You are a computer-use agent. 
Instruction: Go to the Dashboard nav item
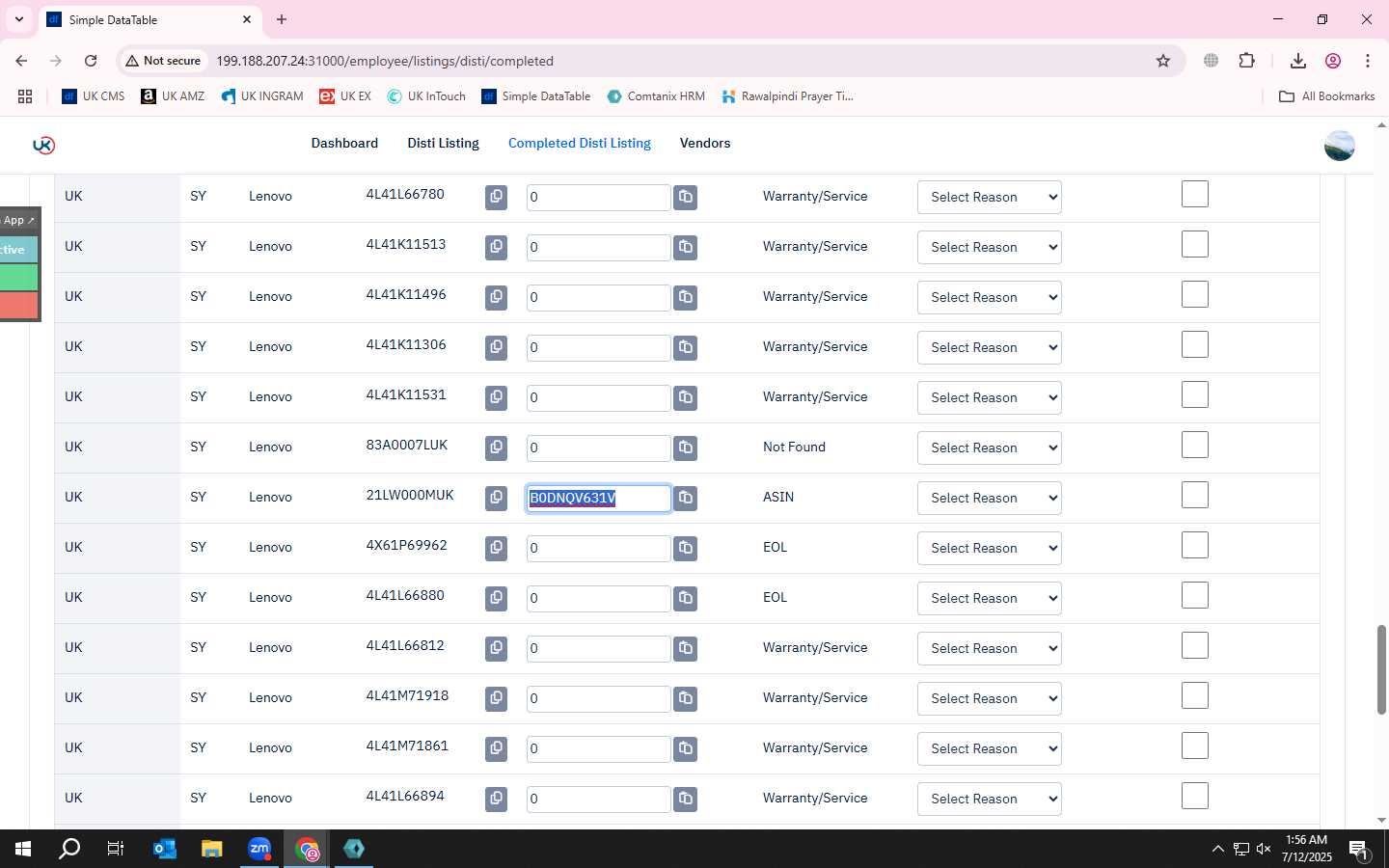click(x=344, y=144)
